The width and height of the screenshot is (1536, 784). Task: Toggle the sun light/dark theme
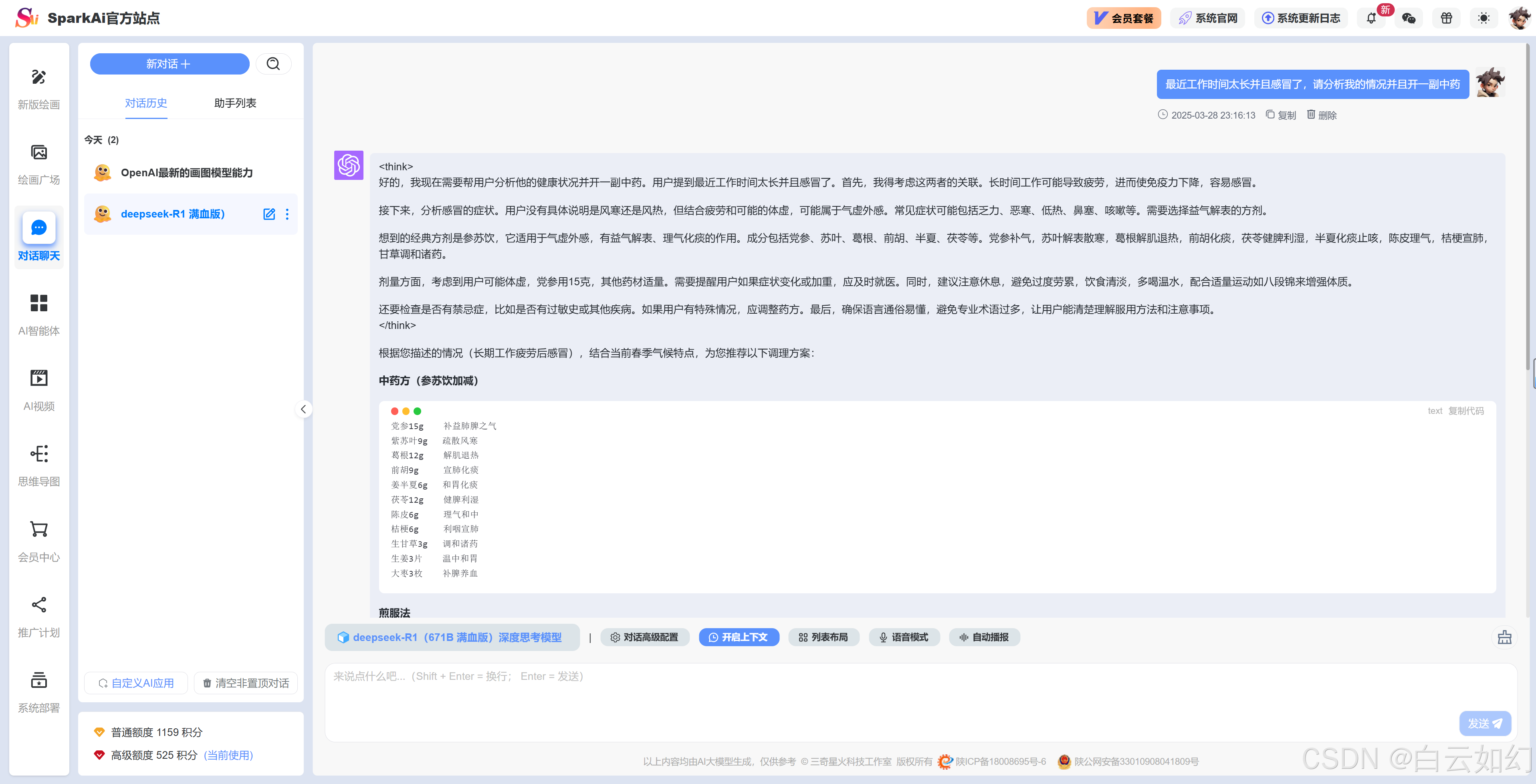[x=1484, y=18]
